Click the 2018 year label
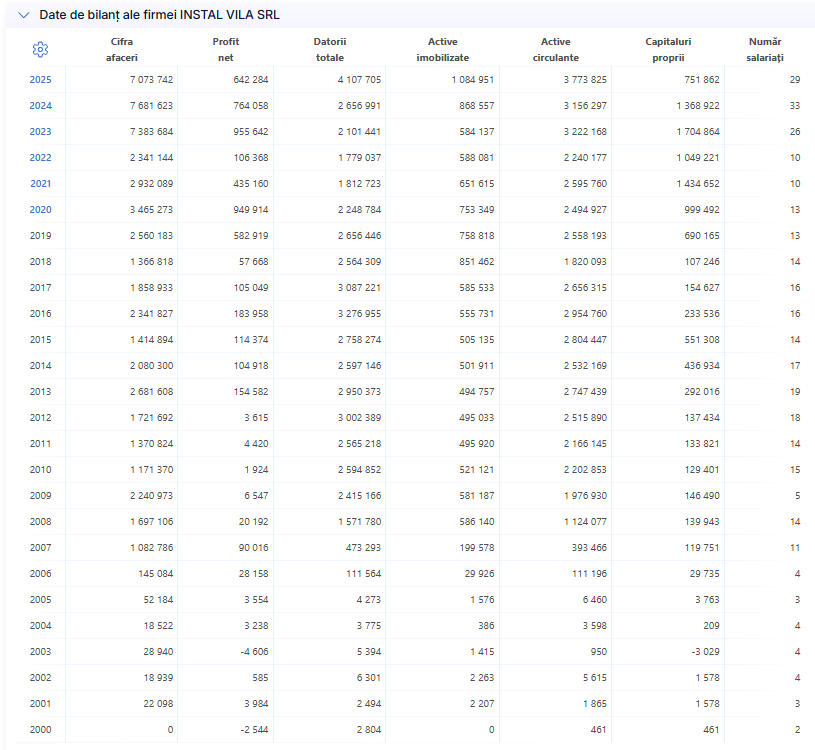Screen dimensions: 815x750 41,261
